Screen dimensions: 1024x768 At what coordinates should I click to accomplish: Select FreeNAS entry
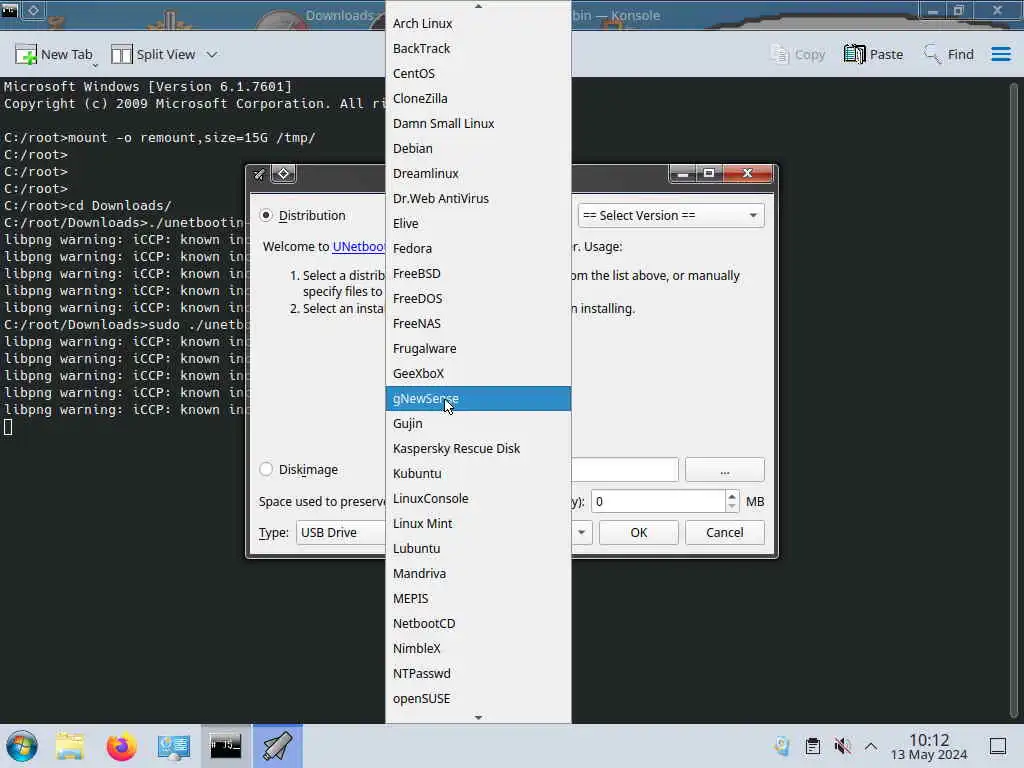pyautogui.click(x=478, y=323)
